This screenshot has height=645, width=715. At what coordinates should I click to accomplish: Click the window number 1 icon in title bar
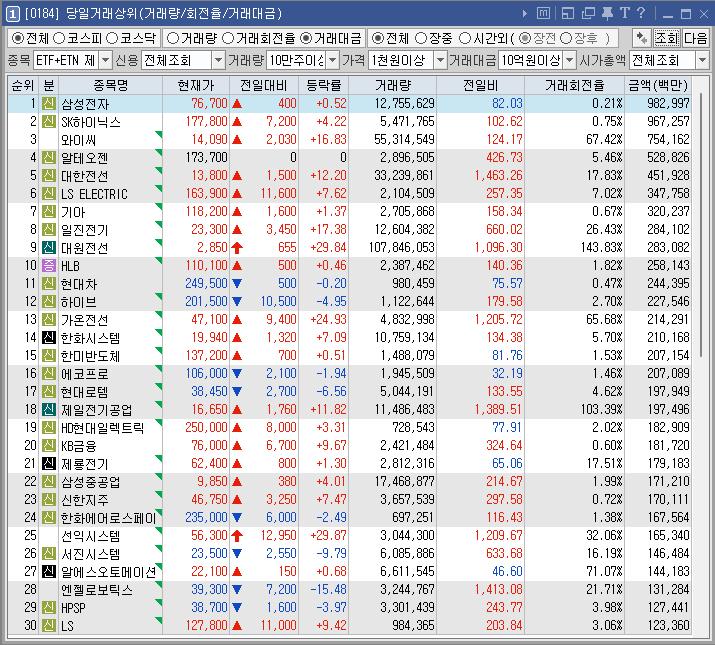pyautogui.click(x=12, y=14)
